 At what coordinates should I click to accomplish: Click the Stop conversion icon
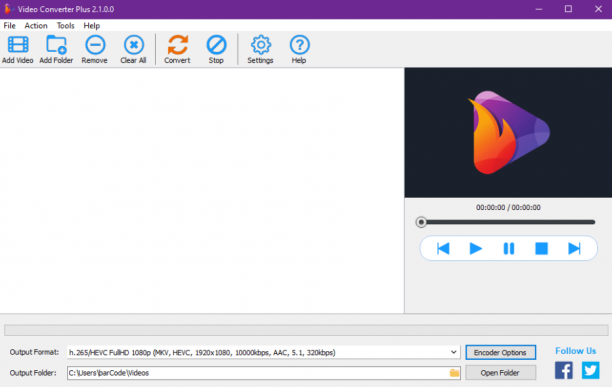pyautogui.click(x=216, y=44)
